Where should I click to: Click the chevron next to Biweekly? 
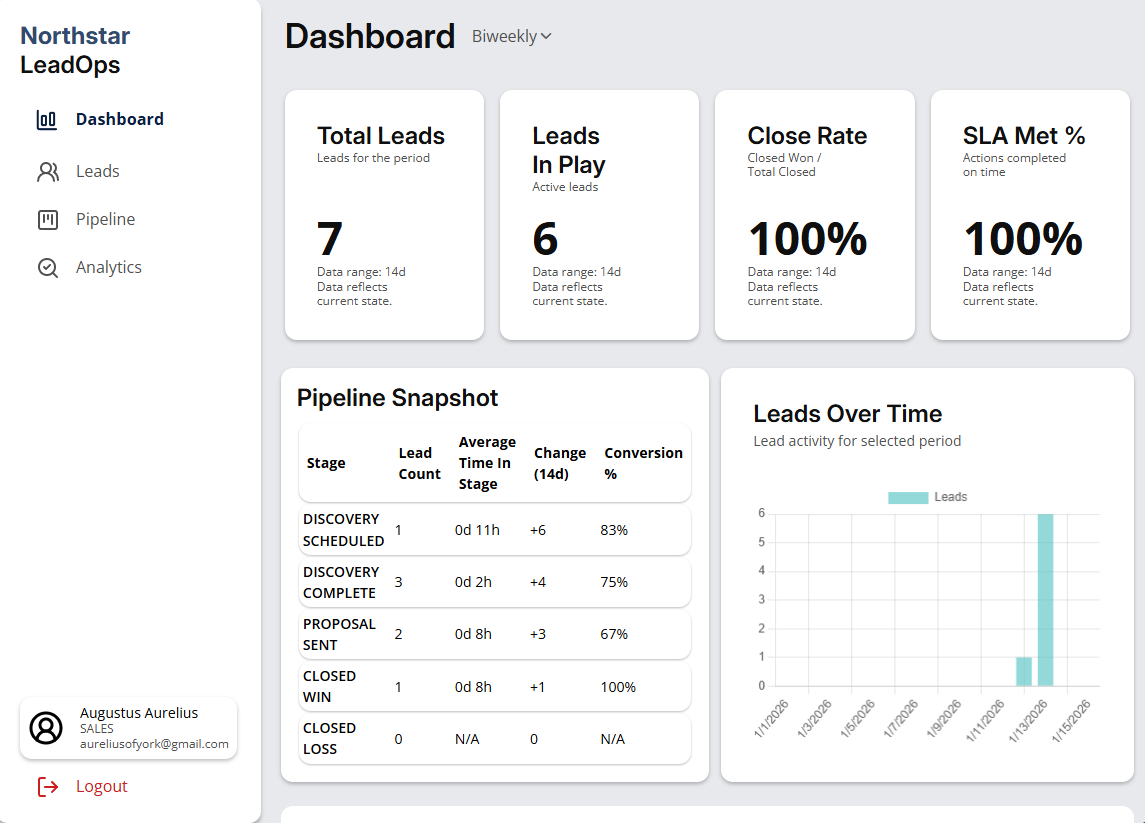point(544,36)
